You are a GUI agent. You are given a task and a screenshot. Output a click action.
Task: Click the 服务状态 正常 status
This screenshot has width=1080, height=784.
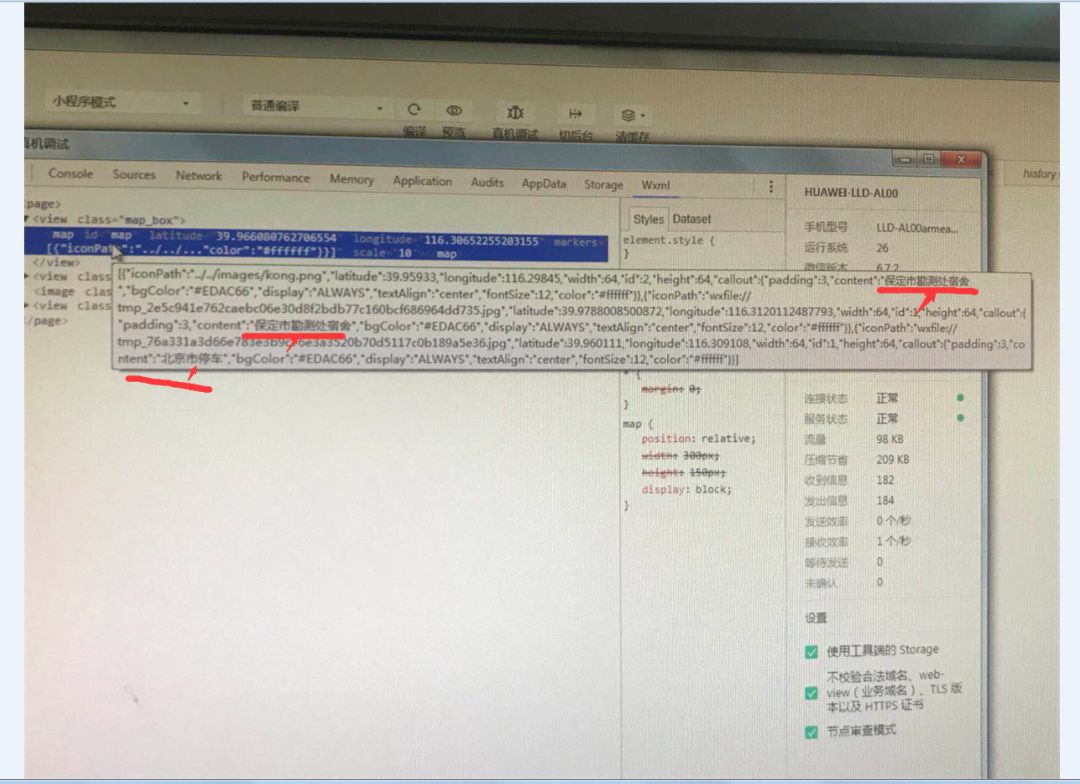point(886,419)
